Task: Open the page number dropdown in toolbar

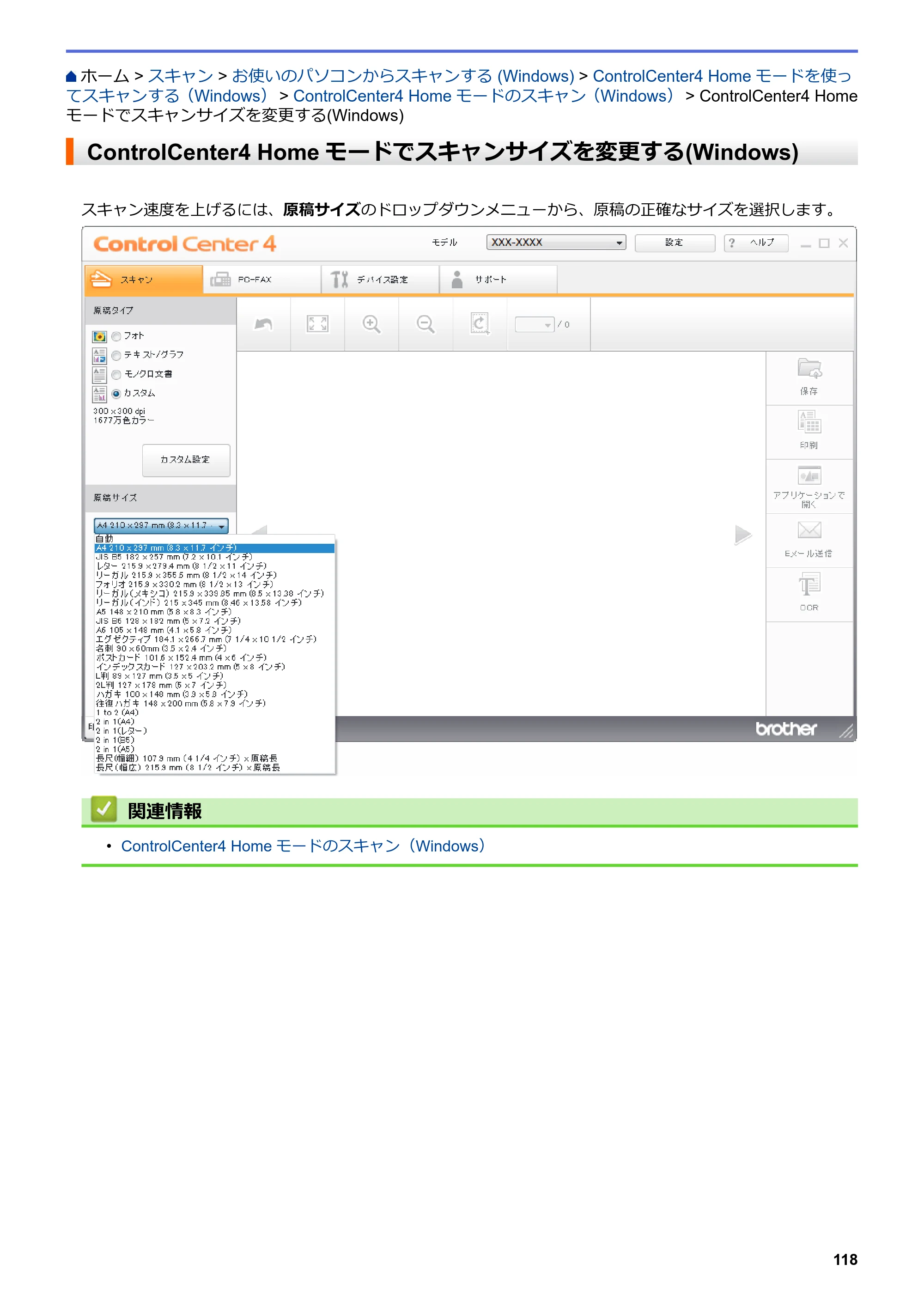Action: point(534,324)
